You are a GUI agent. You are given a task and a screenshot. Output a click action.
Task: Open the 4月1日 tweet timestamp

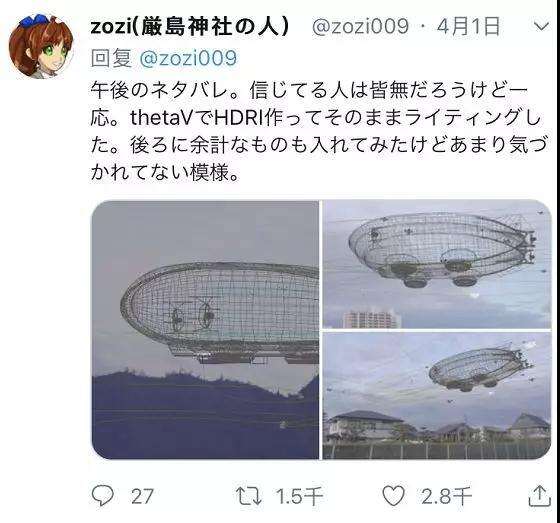[468, 27]
